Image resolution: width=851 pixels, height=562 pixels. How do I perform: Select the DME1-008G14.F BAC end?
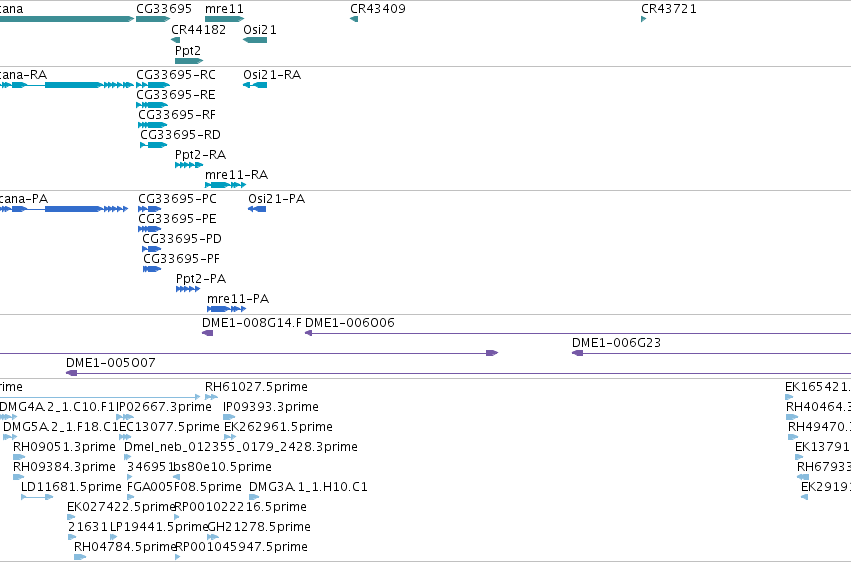[208, 333]
